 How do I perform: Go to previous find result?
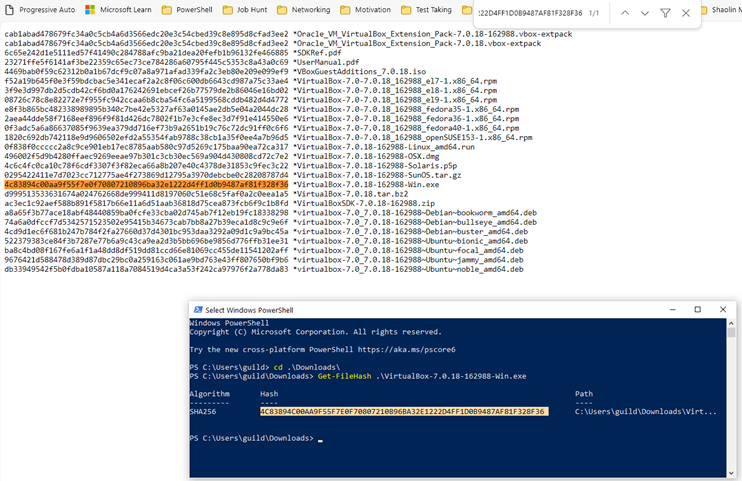[624, 13]
